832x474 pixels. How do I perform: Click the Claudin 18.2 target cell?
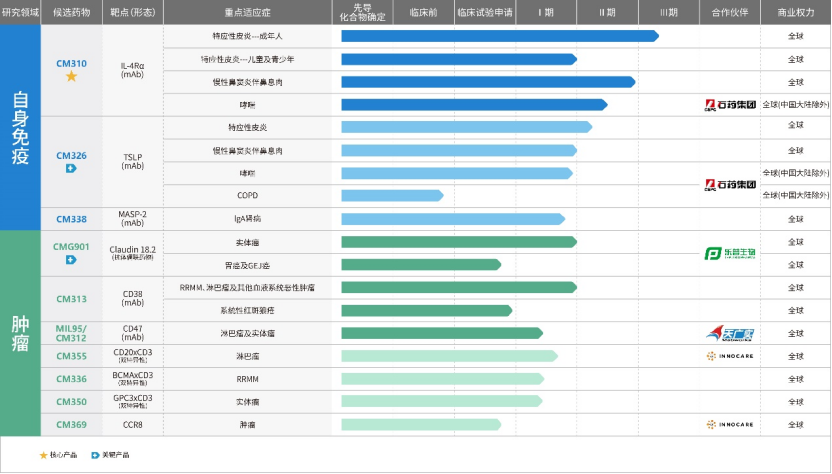tap(133, 253)
